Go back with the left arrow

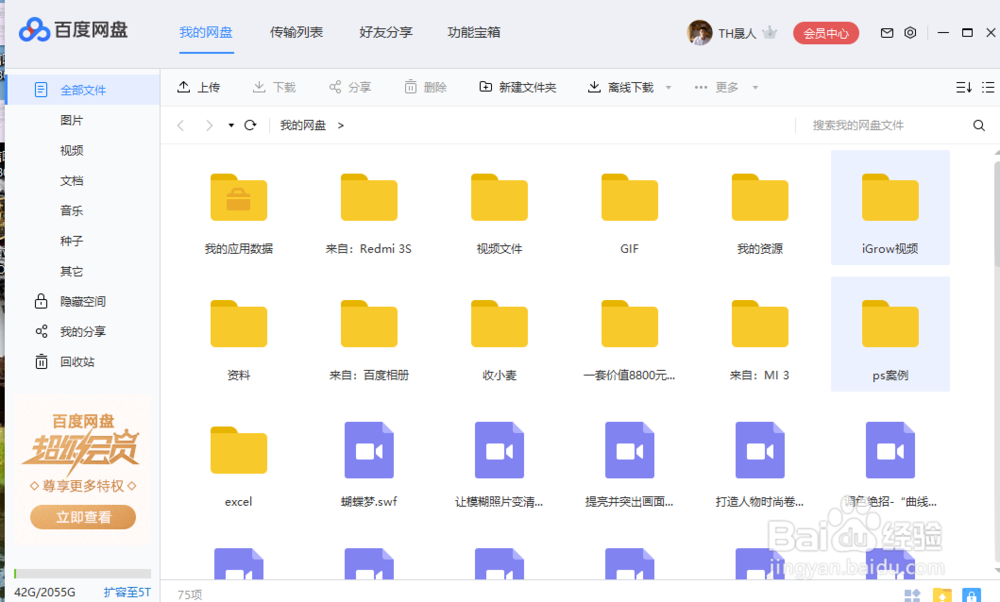pyautogui.click(x=181, y=125)
